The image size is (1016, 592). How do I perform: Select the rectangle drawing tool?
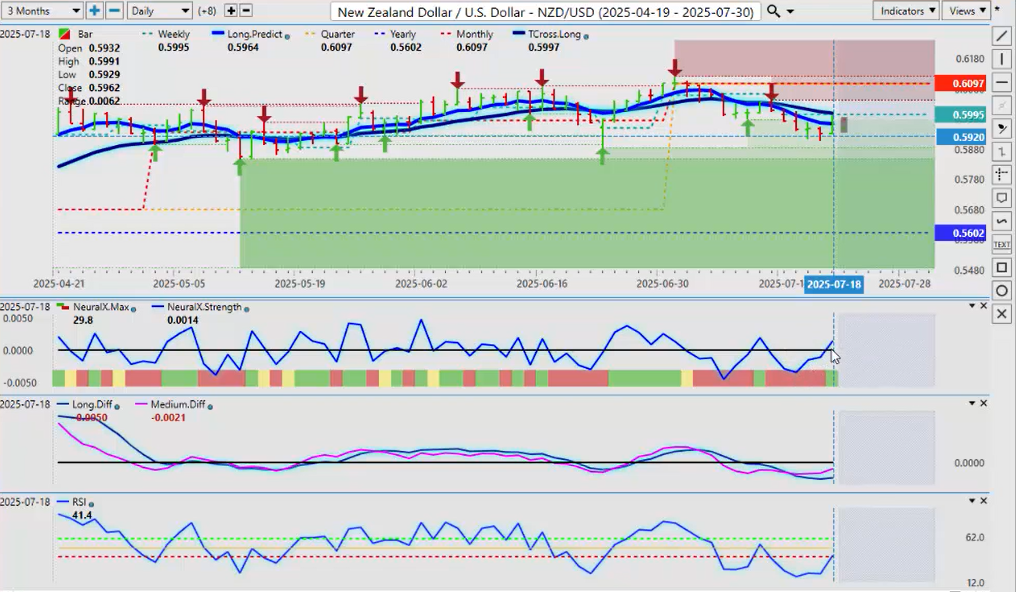click(1002, 268)
